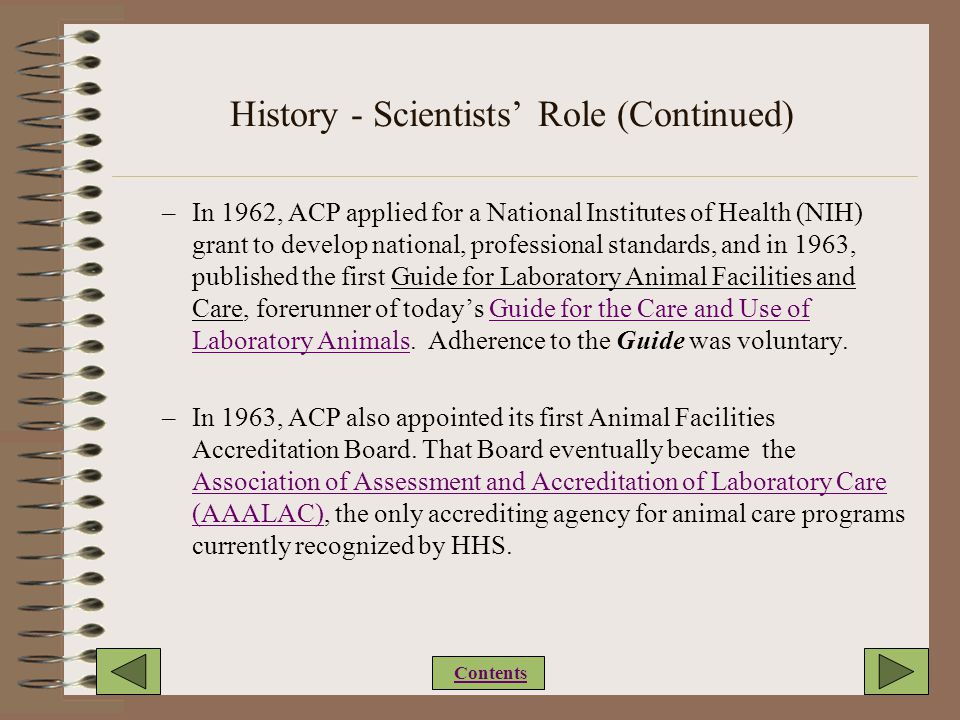Image resolution: width=960 pixels, height=720 pixels.
Task: Click the phrase 'forerunner of today's'
Action: (370, 309)
